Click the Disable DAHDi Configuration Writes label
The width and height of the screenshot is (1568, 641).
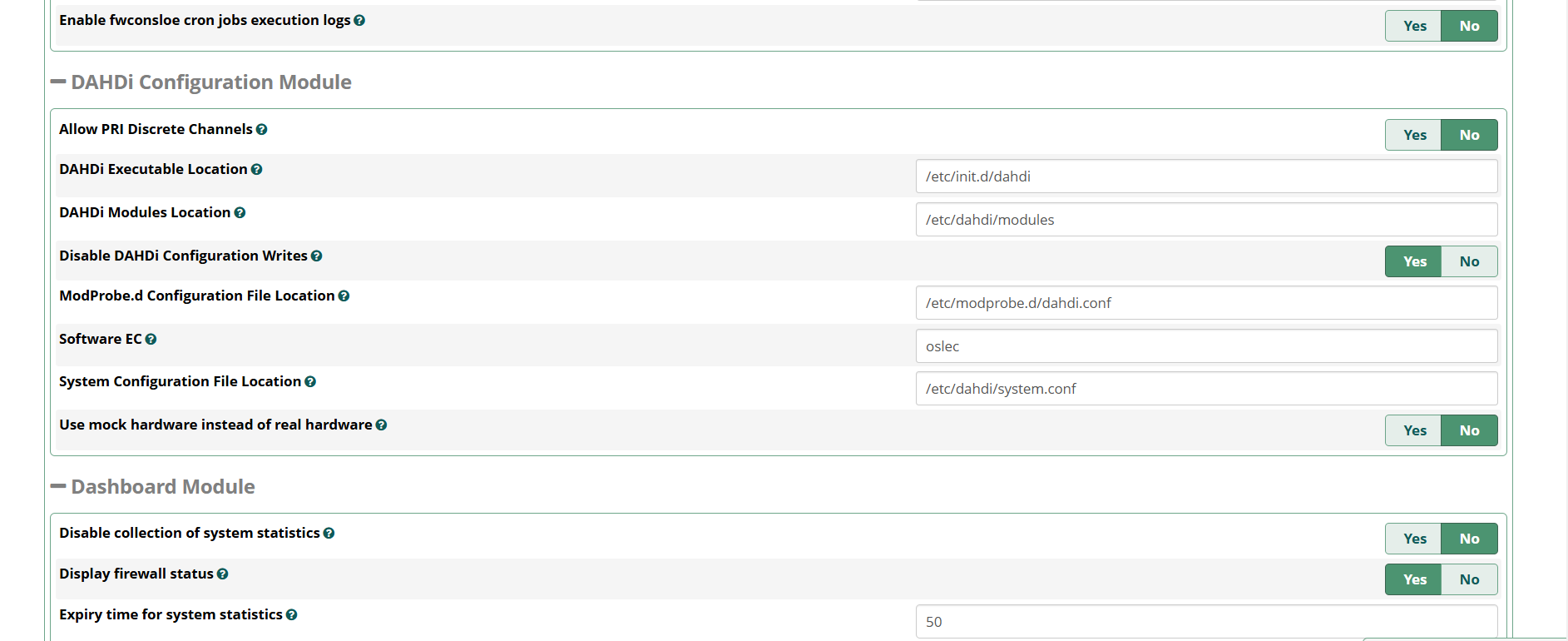(x=183, y=256)
